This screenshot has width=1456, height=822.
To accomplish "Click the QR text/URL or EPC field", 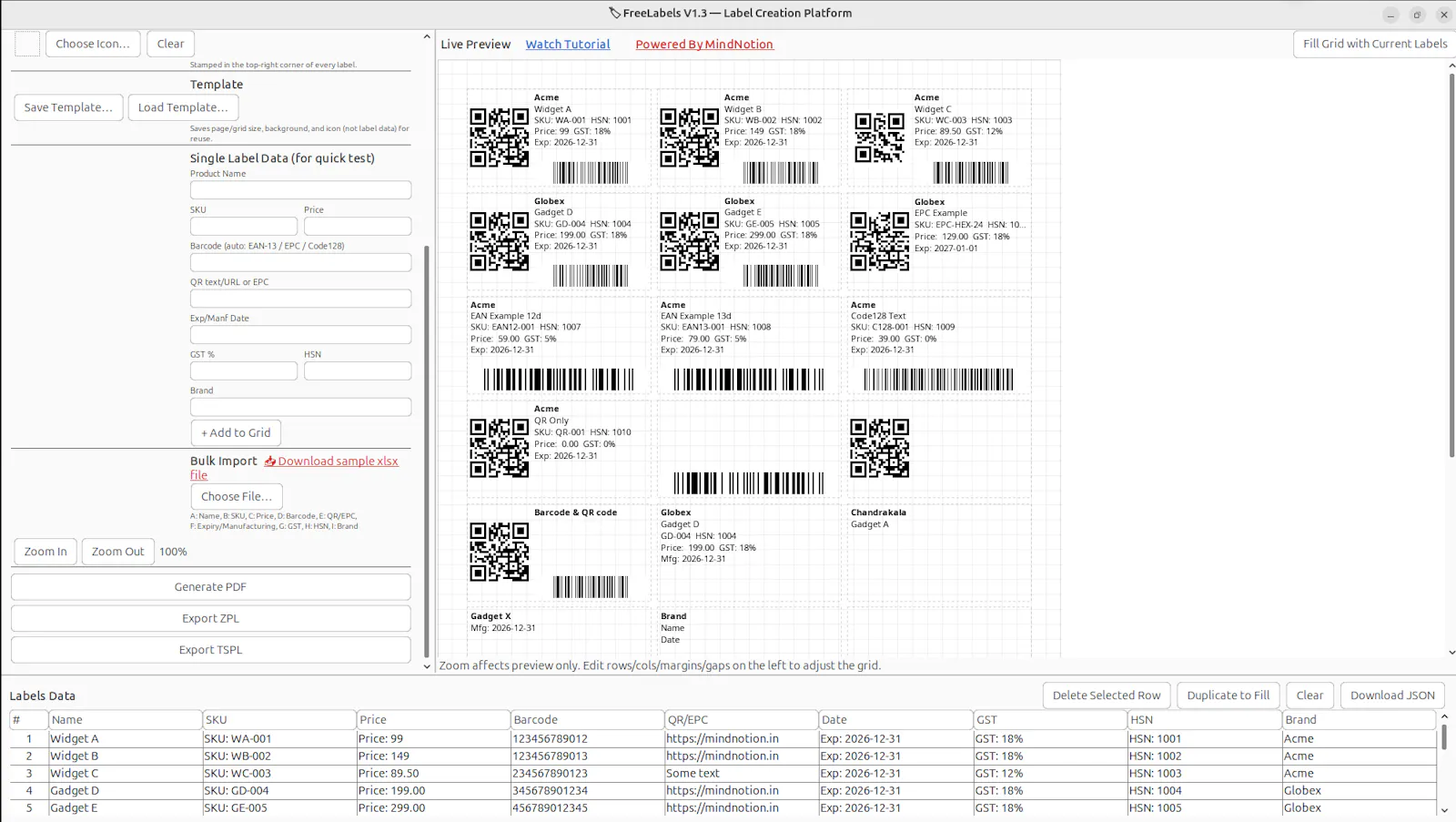I will [x=300, y=299].
